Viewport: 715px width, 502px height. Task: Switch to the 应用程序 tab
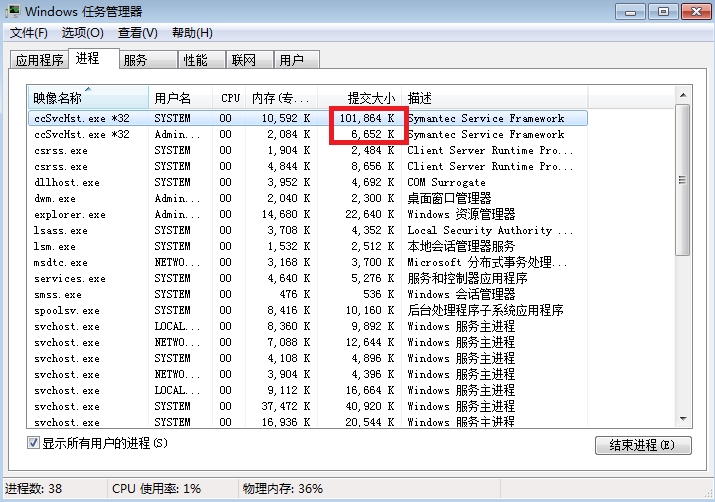coord(40,60)
